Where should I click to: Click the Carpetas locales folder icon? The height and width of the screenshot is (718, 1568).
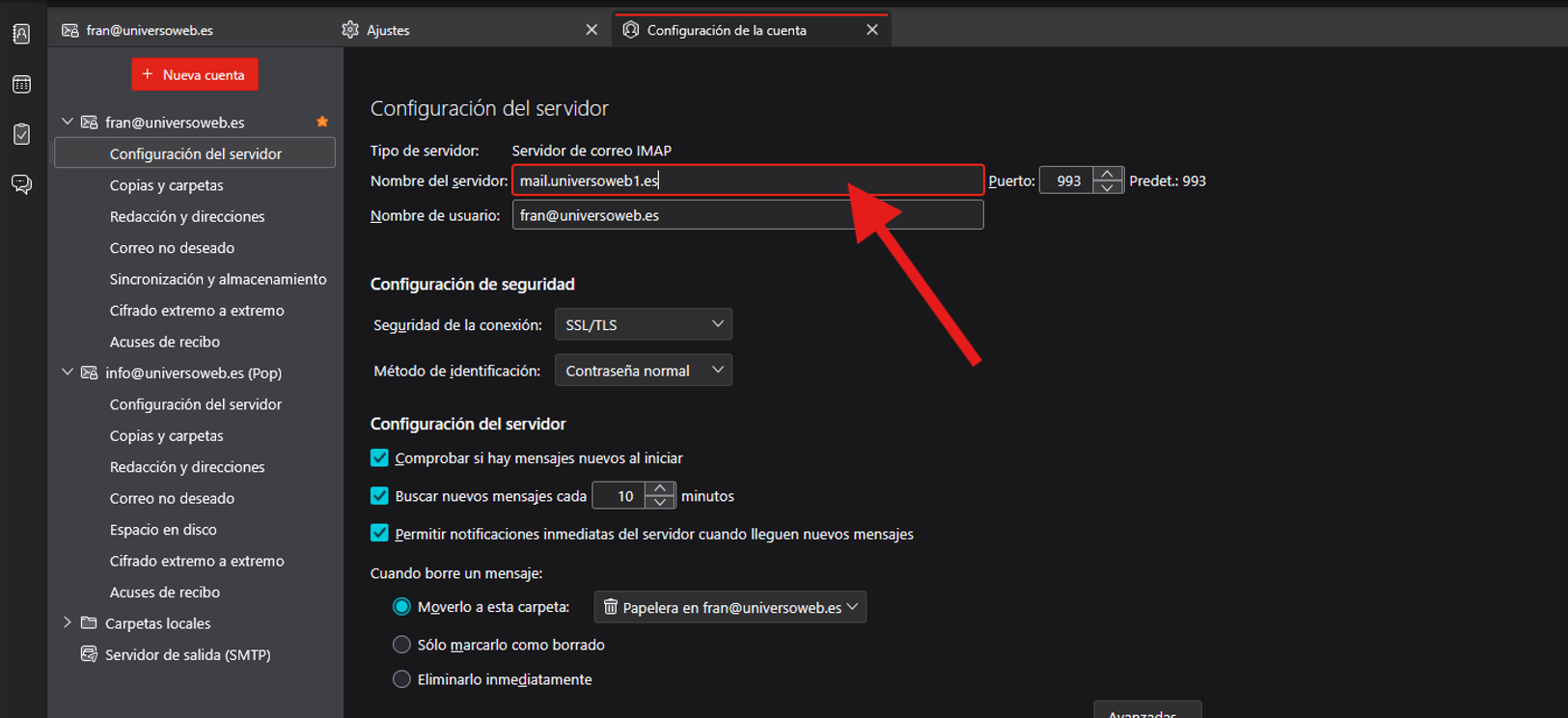[89, 623]
